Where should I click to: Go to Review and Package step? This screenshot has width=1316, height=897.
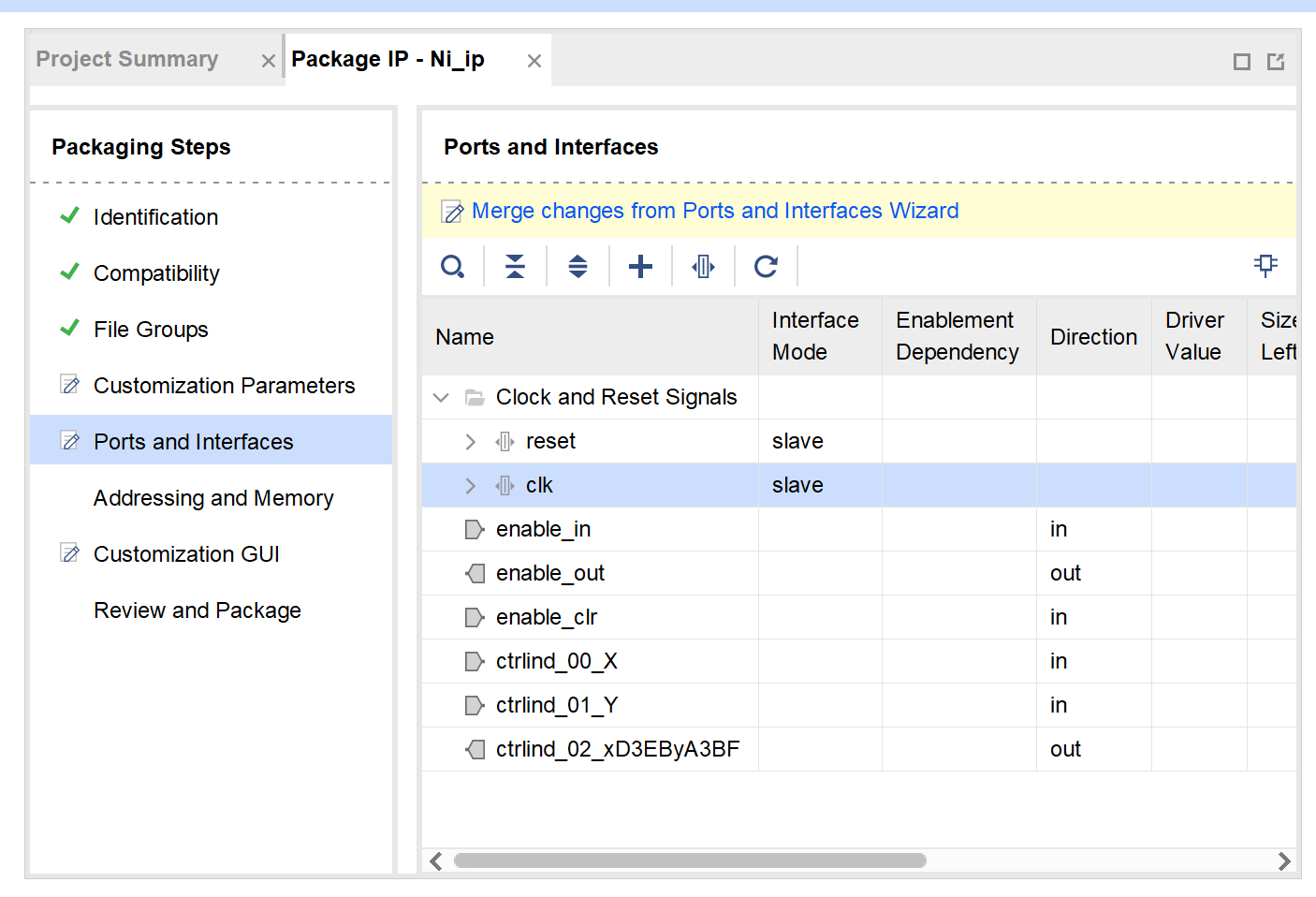(197, 610)
